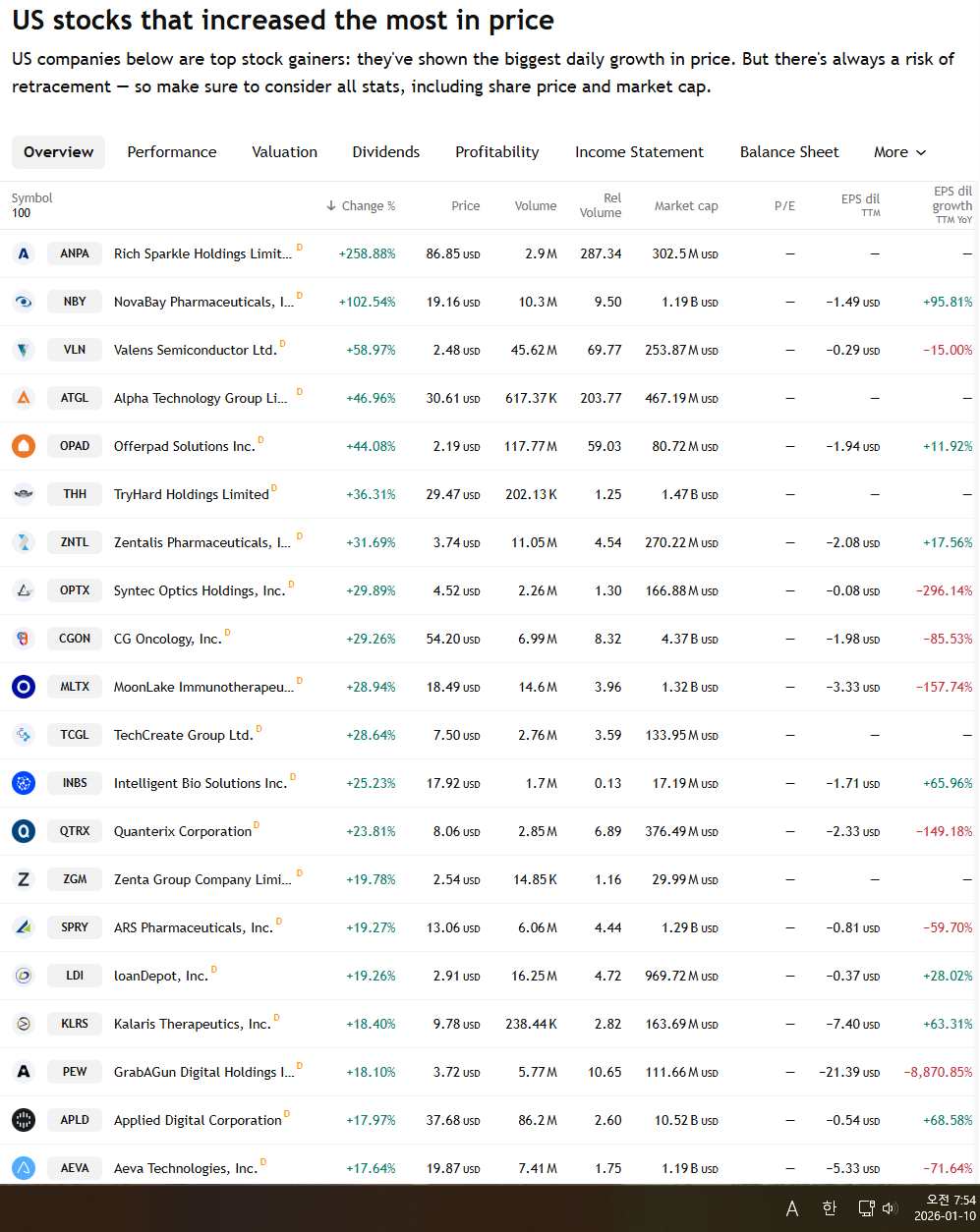Open the ANPA ticker symbol button

[75, 253]
